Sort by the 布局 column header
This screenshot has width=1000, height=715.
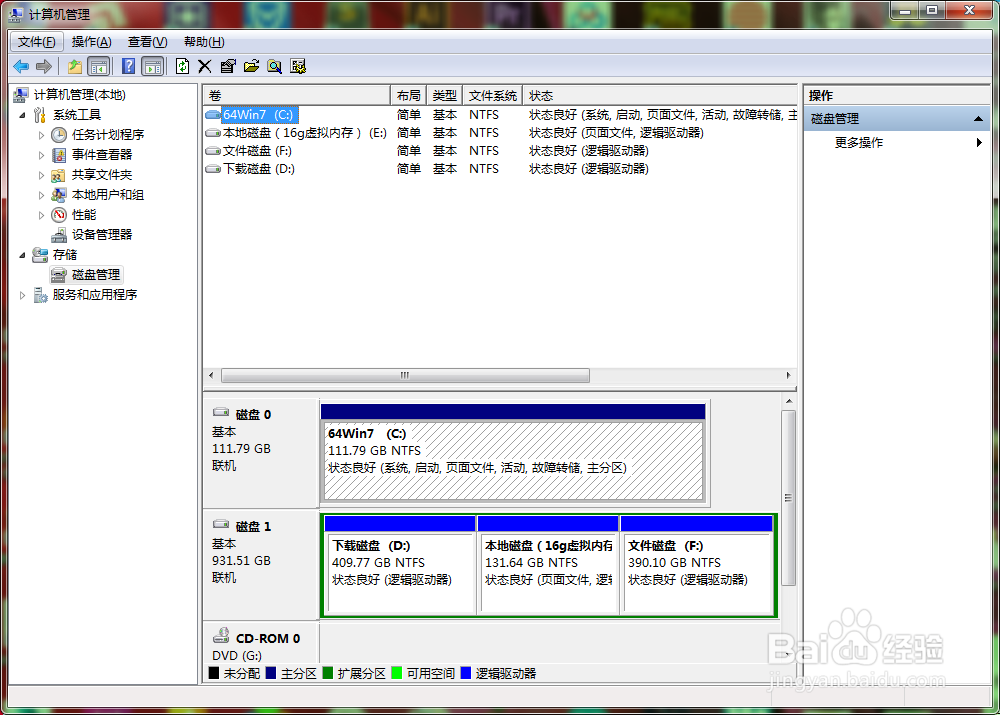(x=408, y=96)
